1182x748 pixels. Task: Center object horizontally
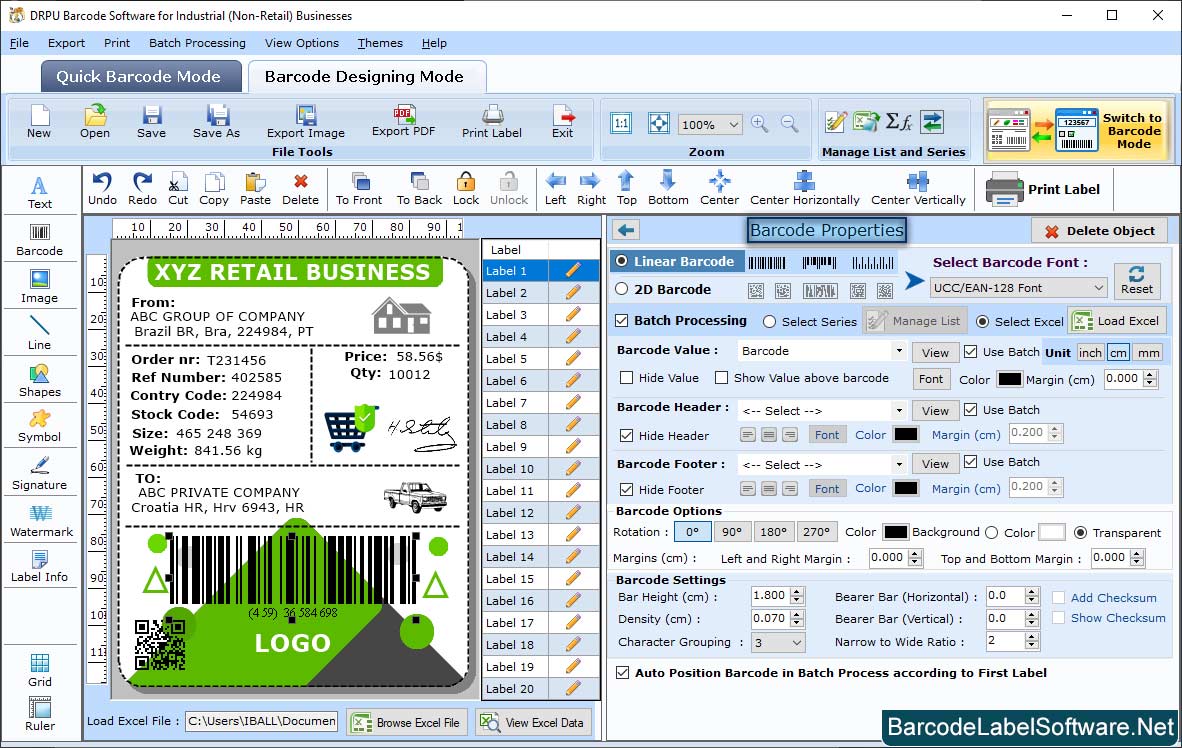(x=804, y=187)
